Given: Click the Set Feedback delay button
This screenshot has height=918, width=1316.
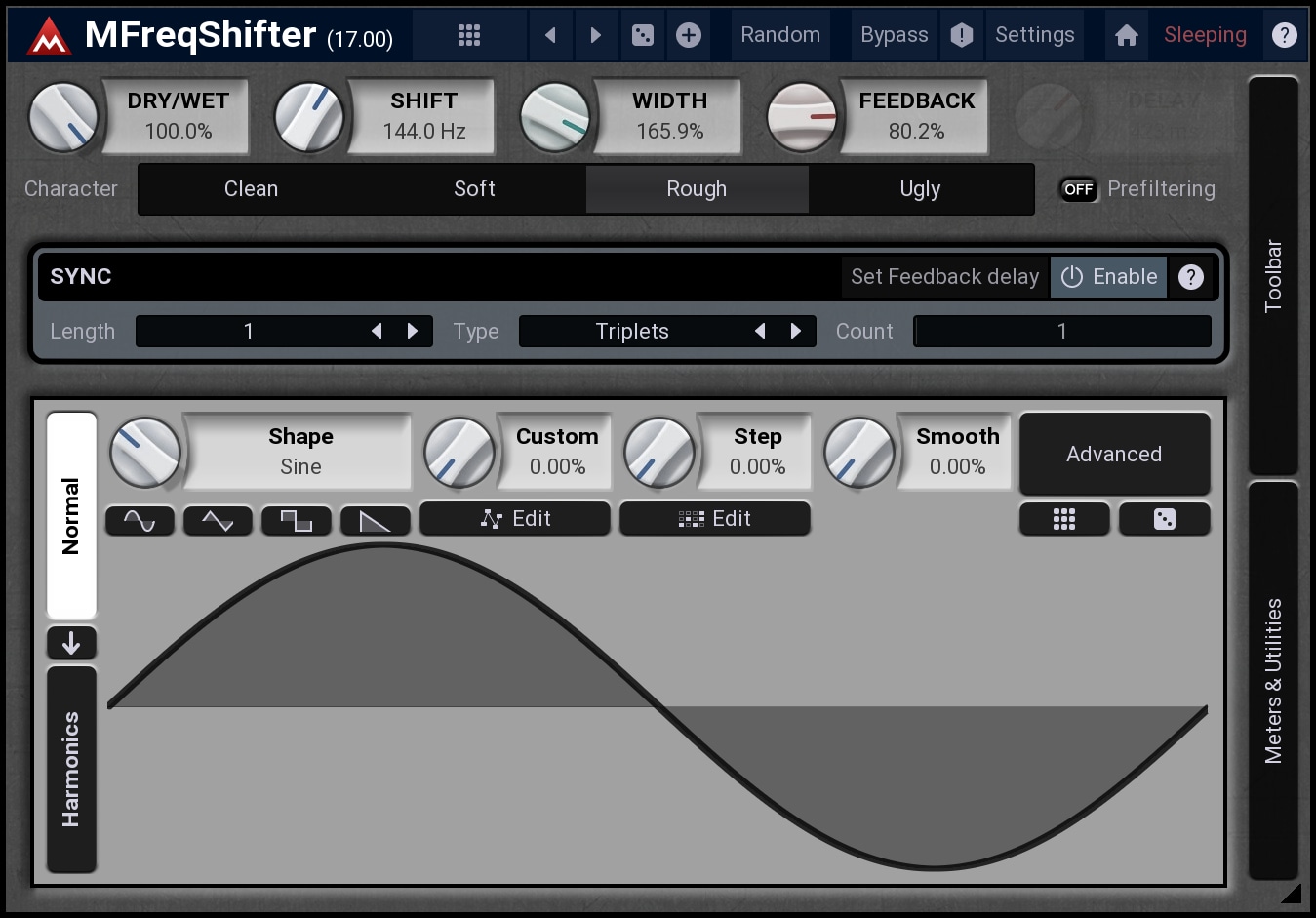Looking at the screenshot, I should point(944,277).
